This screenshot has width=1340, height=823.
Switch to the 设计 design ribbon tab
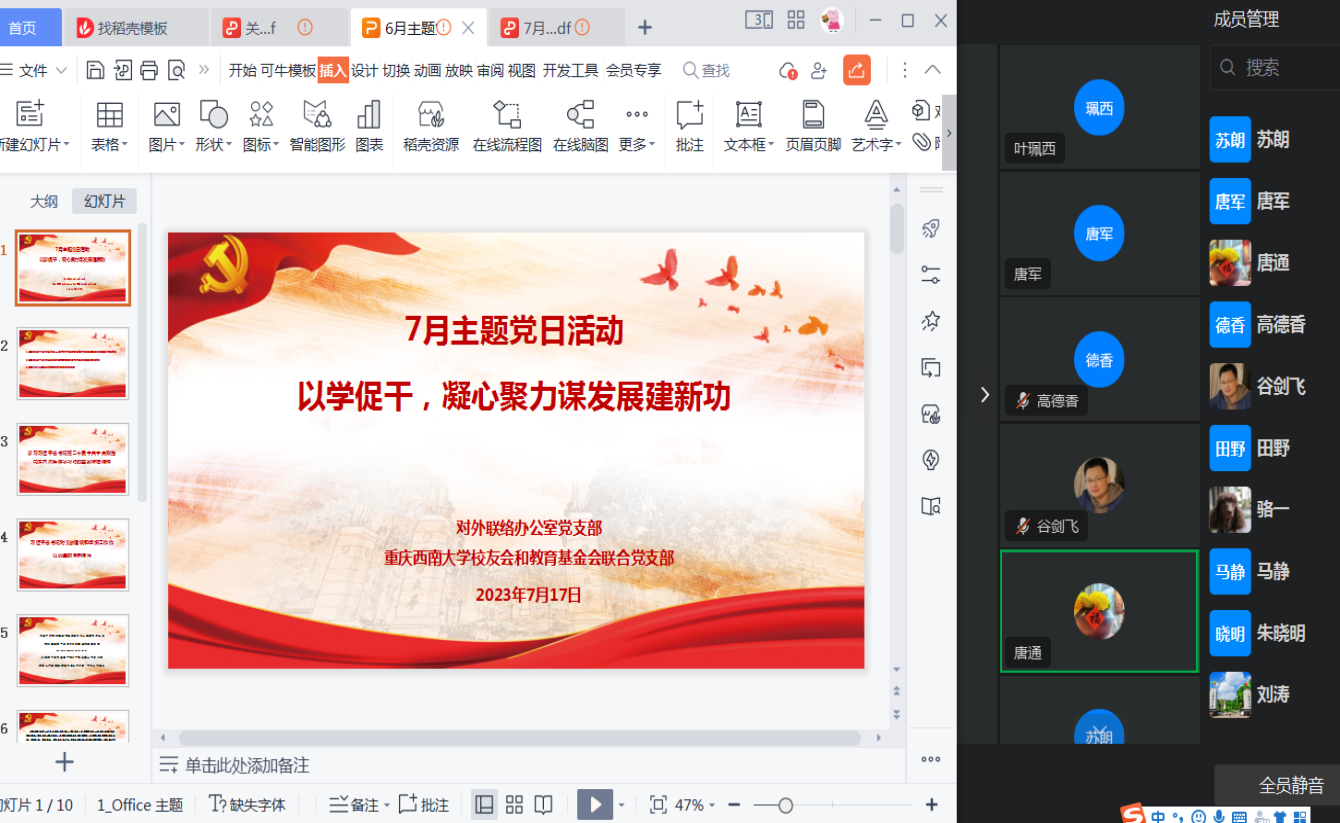coord(364,70)
